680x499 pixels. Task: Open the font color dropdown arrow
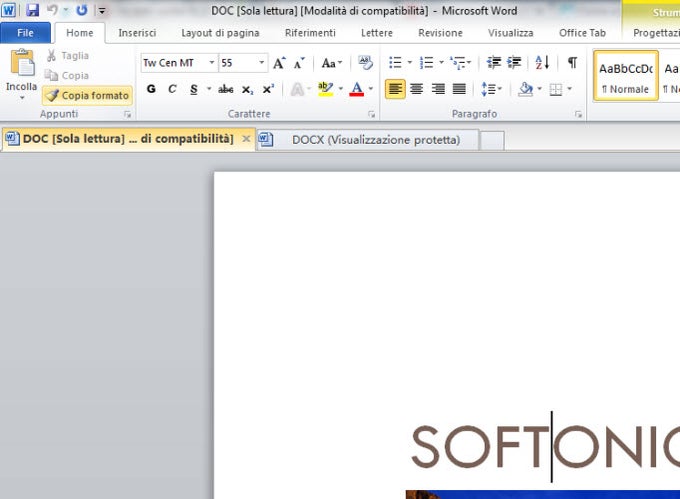(x=371, y=89)
